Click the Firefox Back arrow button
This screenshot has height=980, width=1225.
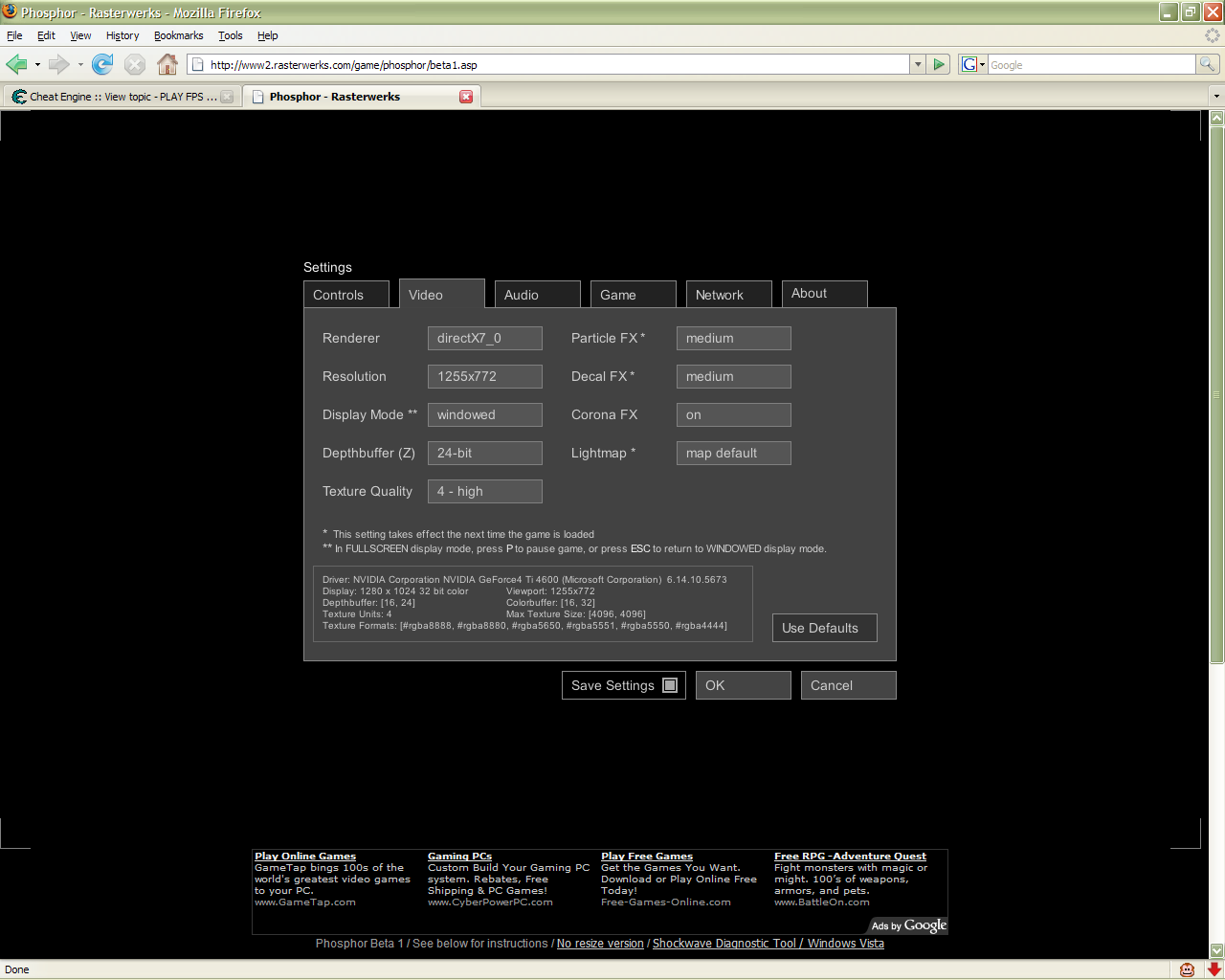[x=16, y=64]
